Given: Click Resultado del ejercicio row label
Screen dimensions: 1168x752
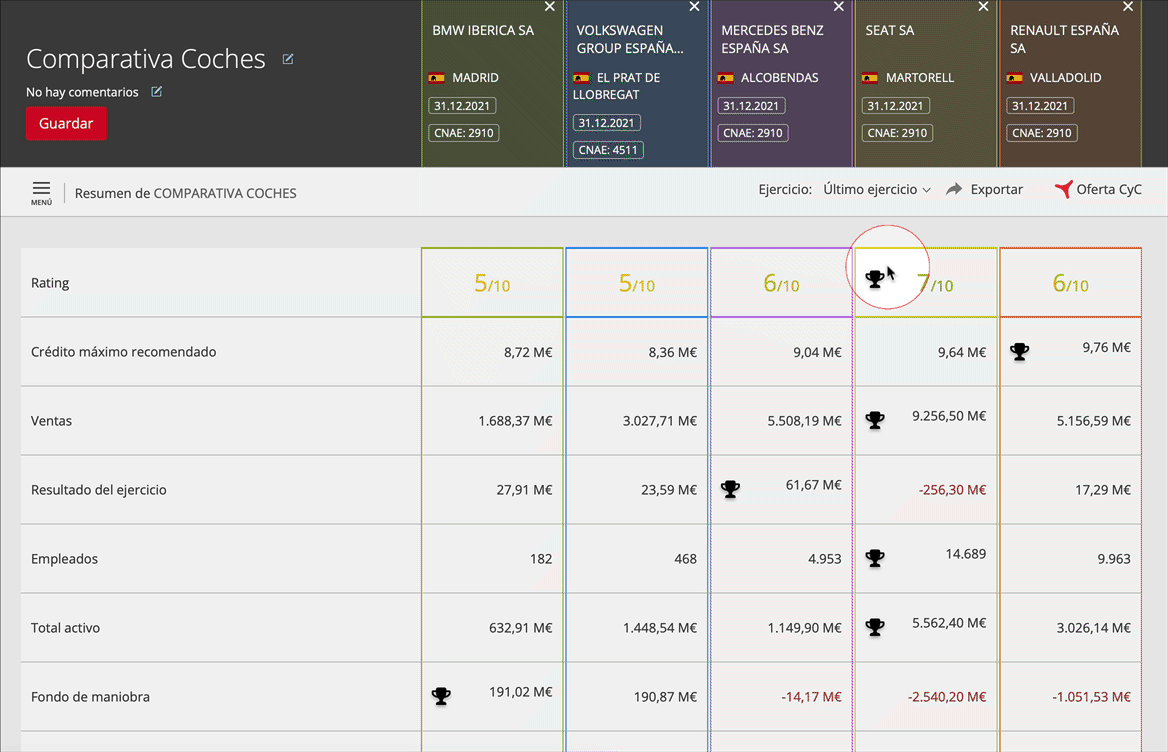Looking at the screenshot, I should click(x=98, y=490).
